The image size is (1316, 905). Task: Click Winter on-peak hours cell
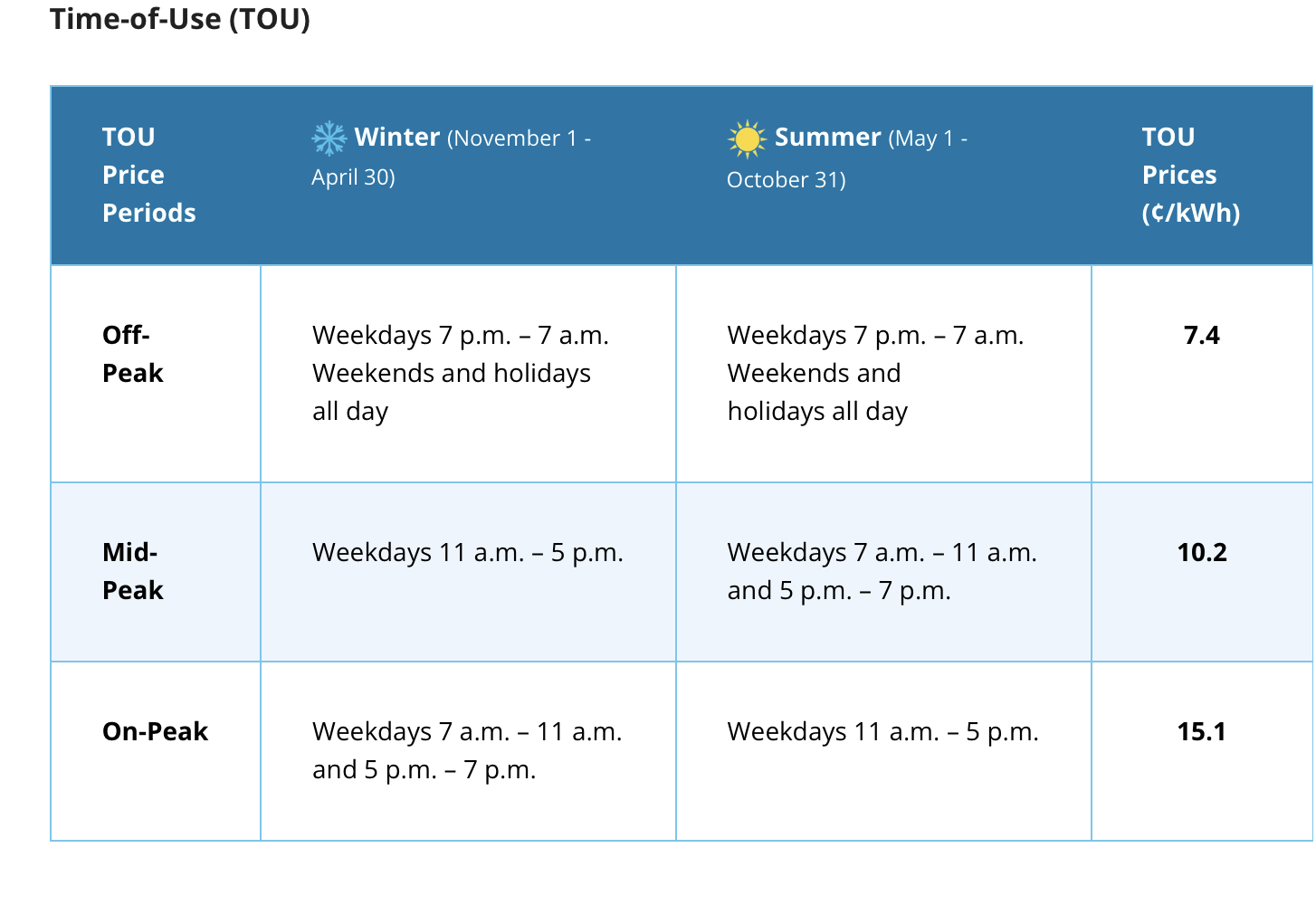[467, 750]
